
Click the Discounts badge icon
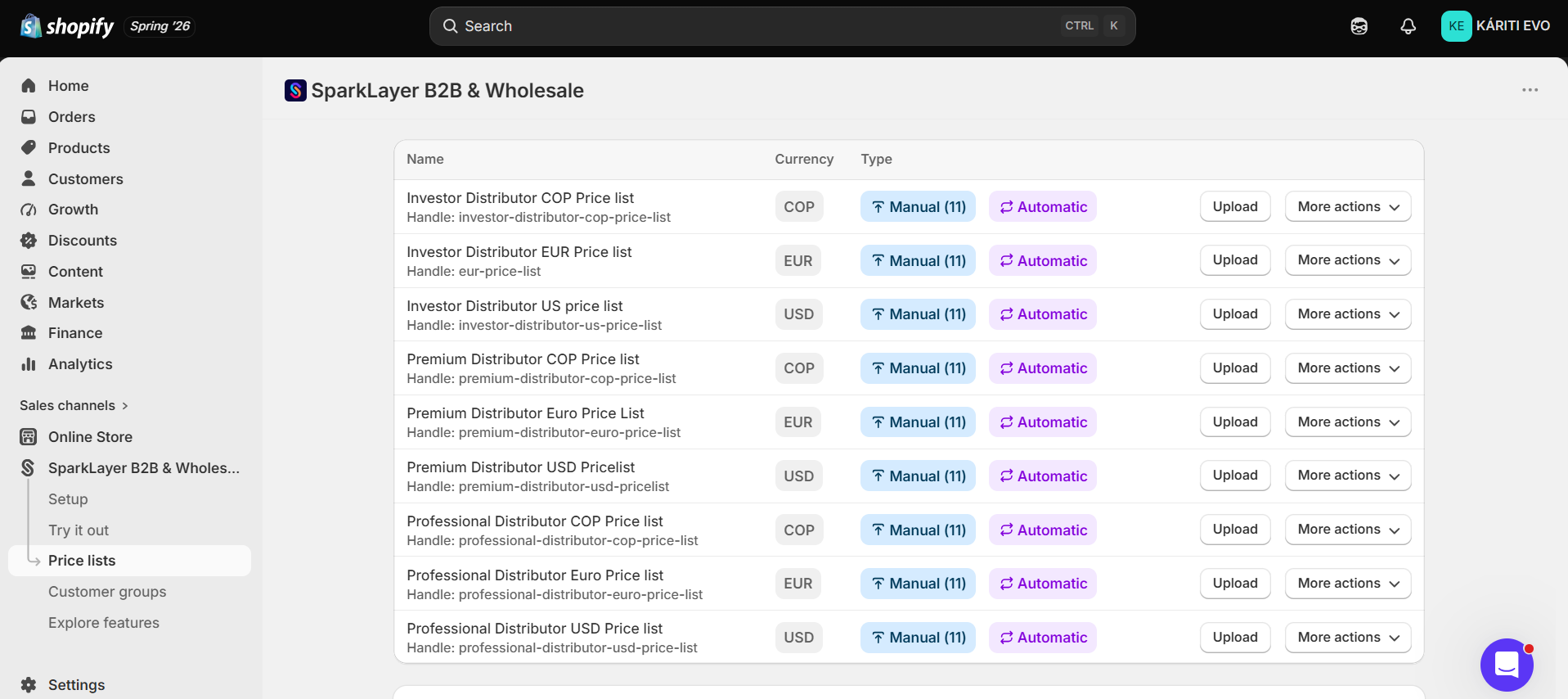[x=29, y=241]
